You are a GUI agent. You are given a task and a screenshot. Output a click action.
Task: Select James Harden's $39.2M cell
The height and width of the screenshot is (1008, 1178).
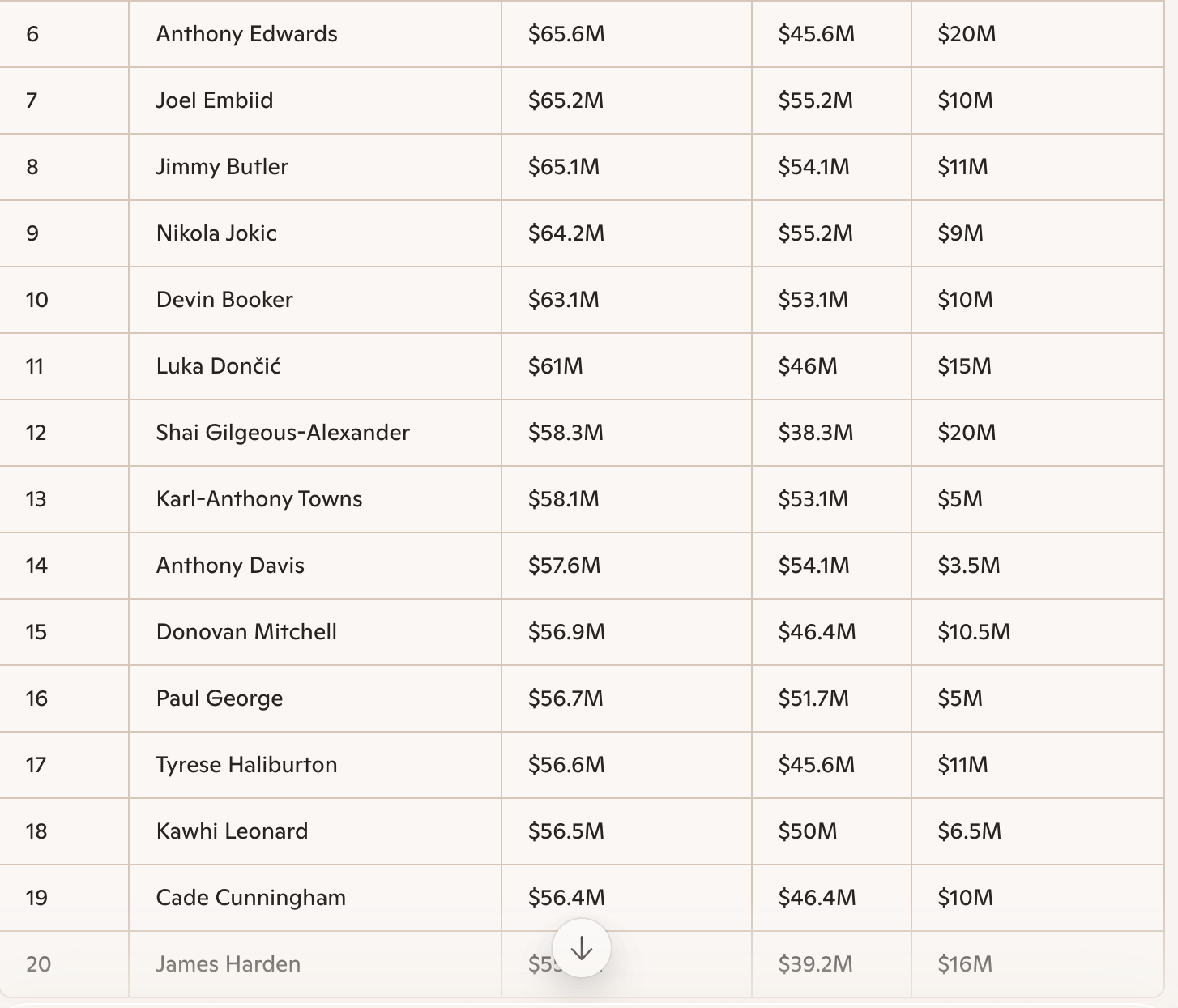point(815,964)
